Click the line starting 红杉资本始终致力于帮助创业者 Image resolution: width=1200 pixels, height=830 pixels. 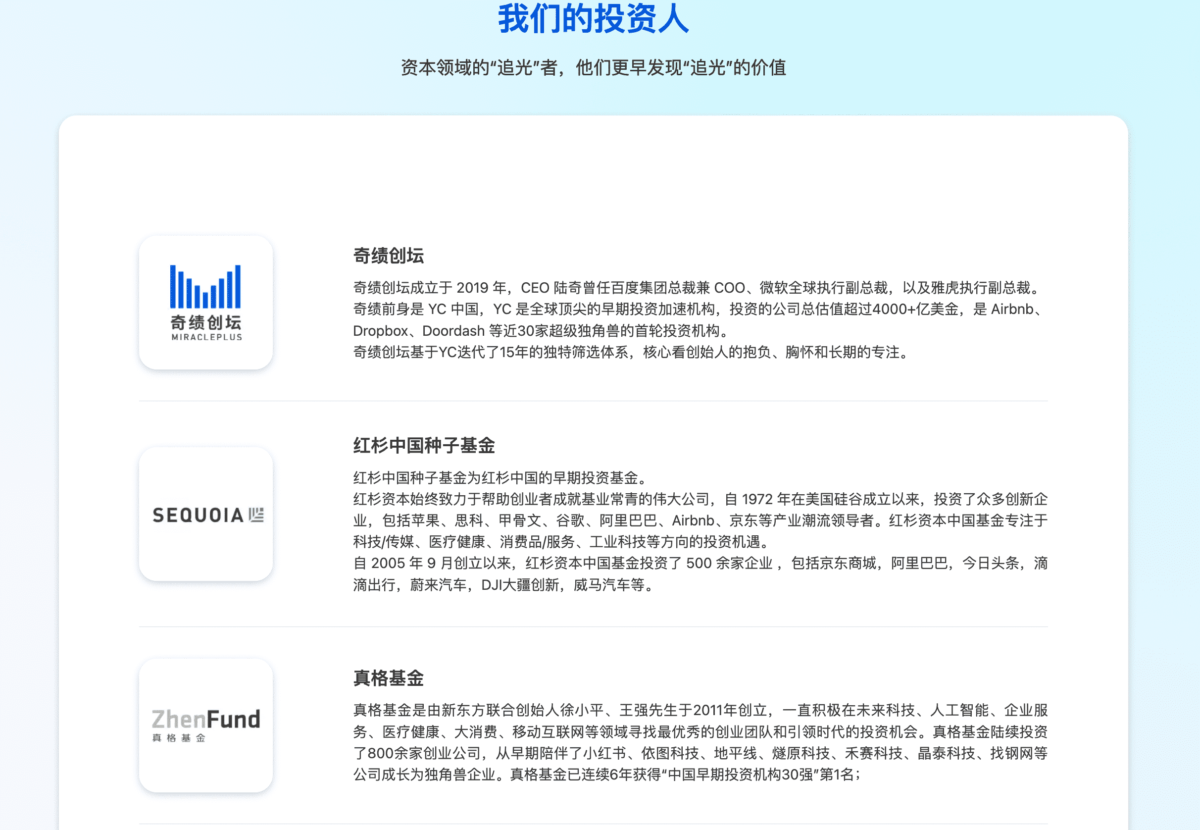[x=701, y=499]
